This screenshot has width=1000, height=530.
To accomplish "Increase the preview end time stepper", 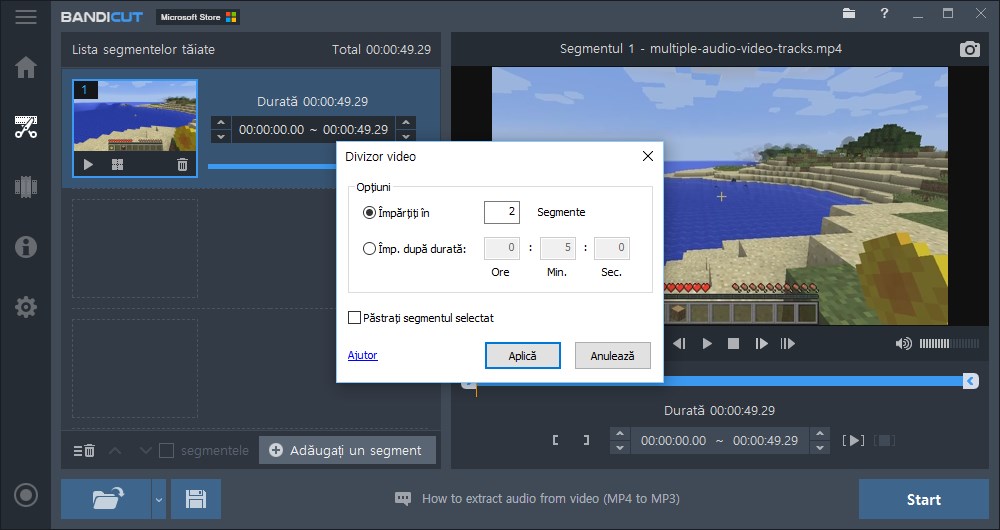I will coord(820,434).
